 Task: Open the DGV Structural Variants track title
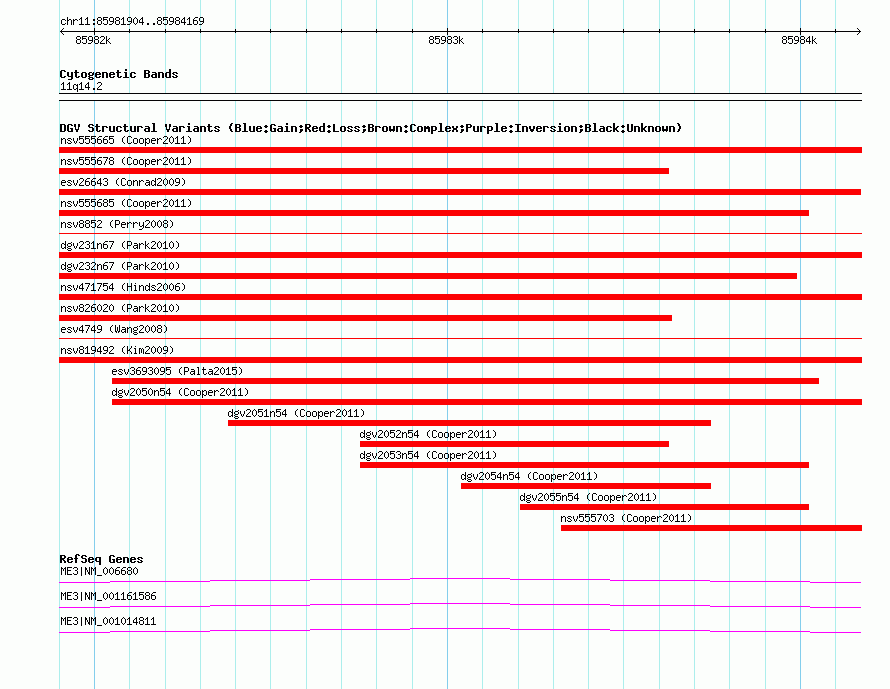[x=371, y=128]
